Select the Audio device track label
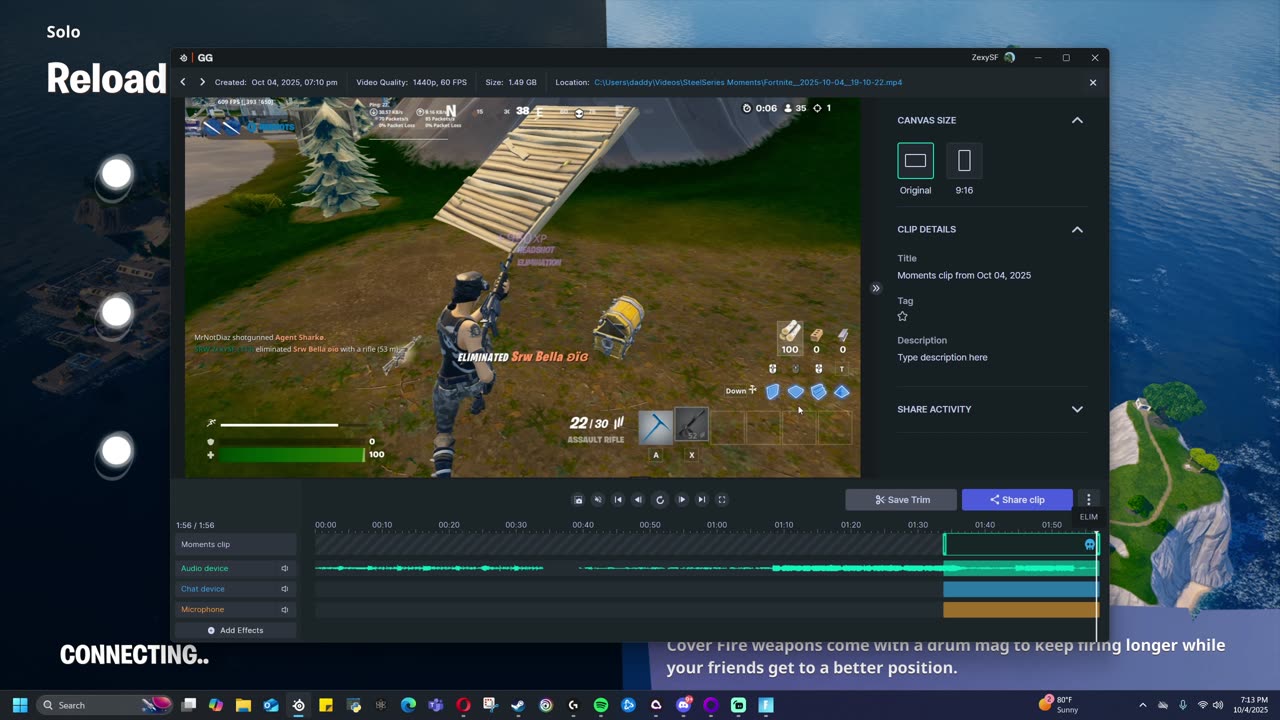The image size is (1280, 720). point(204,568)
